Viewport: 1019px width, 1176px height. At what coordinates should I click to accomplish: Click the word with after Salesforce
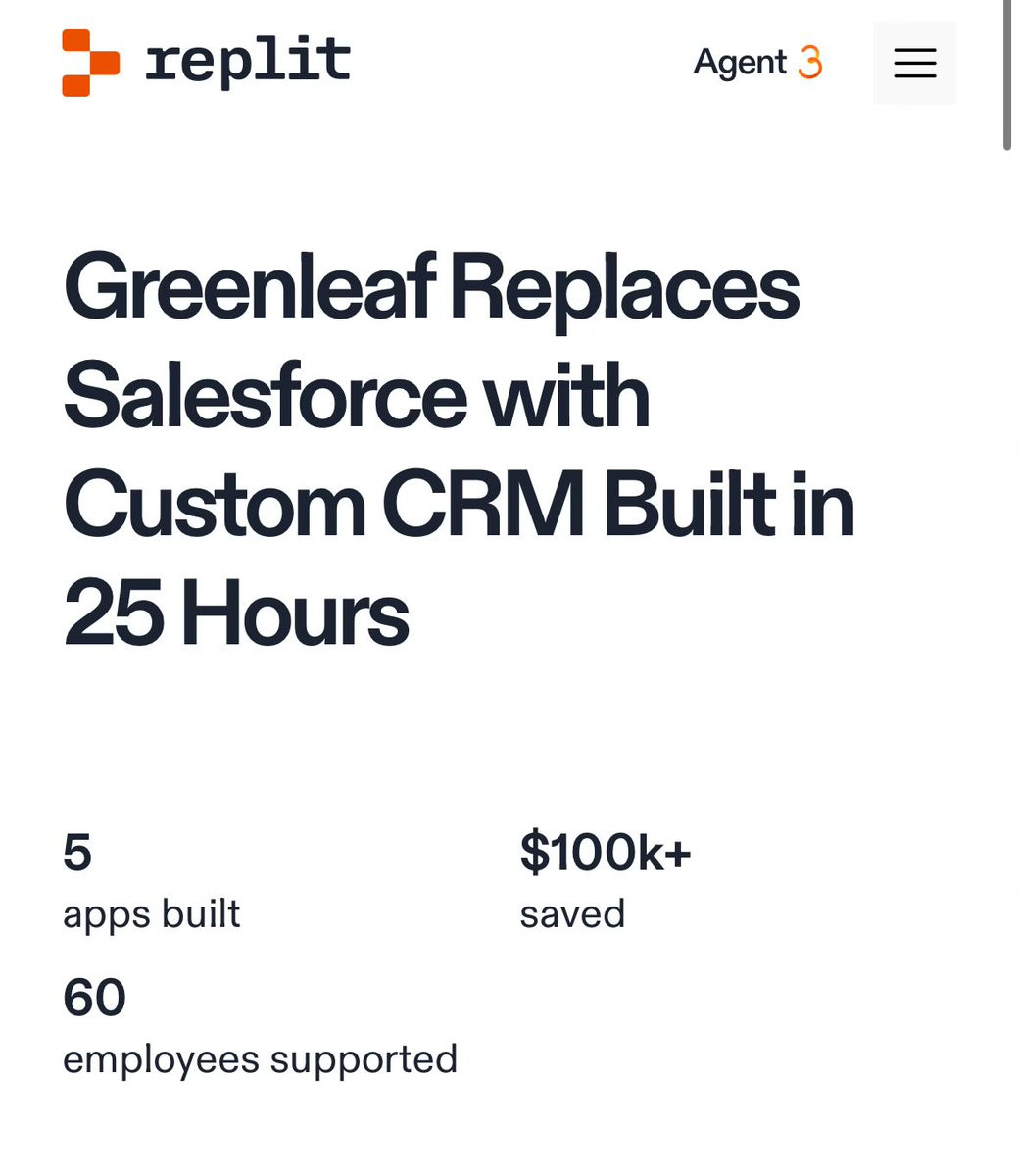[x=566, y=396]
